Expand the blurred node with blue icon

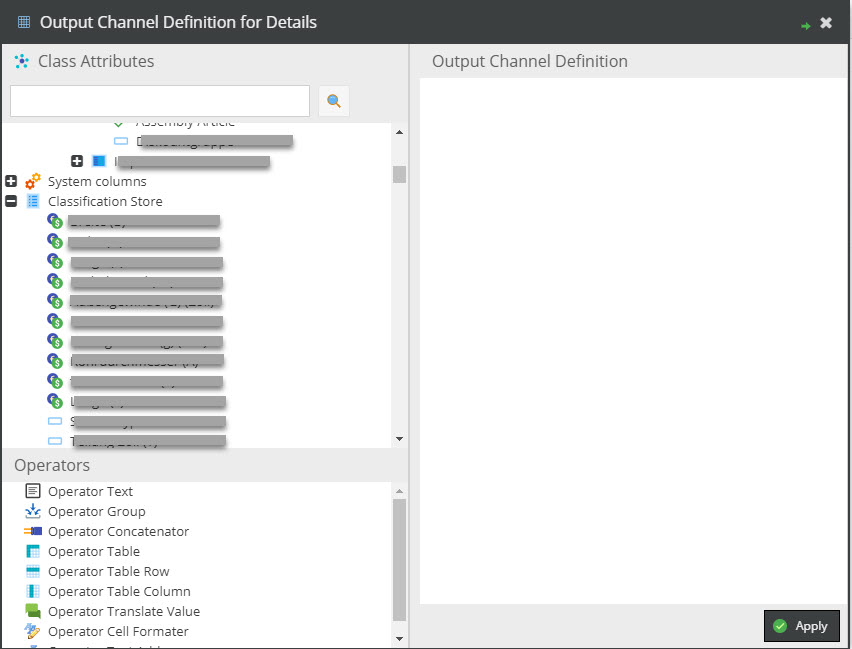click(77, 161)
